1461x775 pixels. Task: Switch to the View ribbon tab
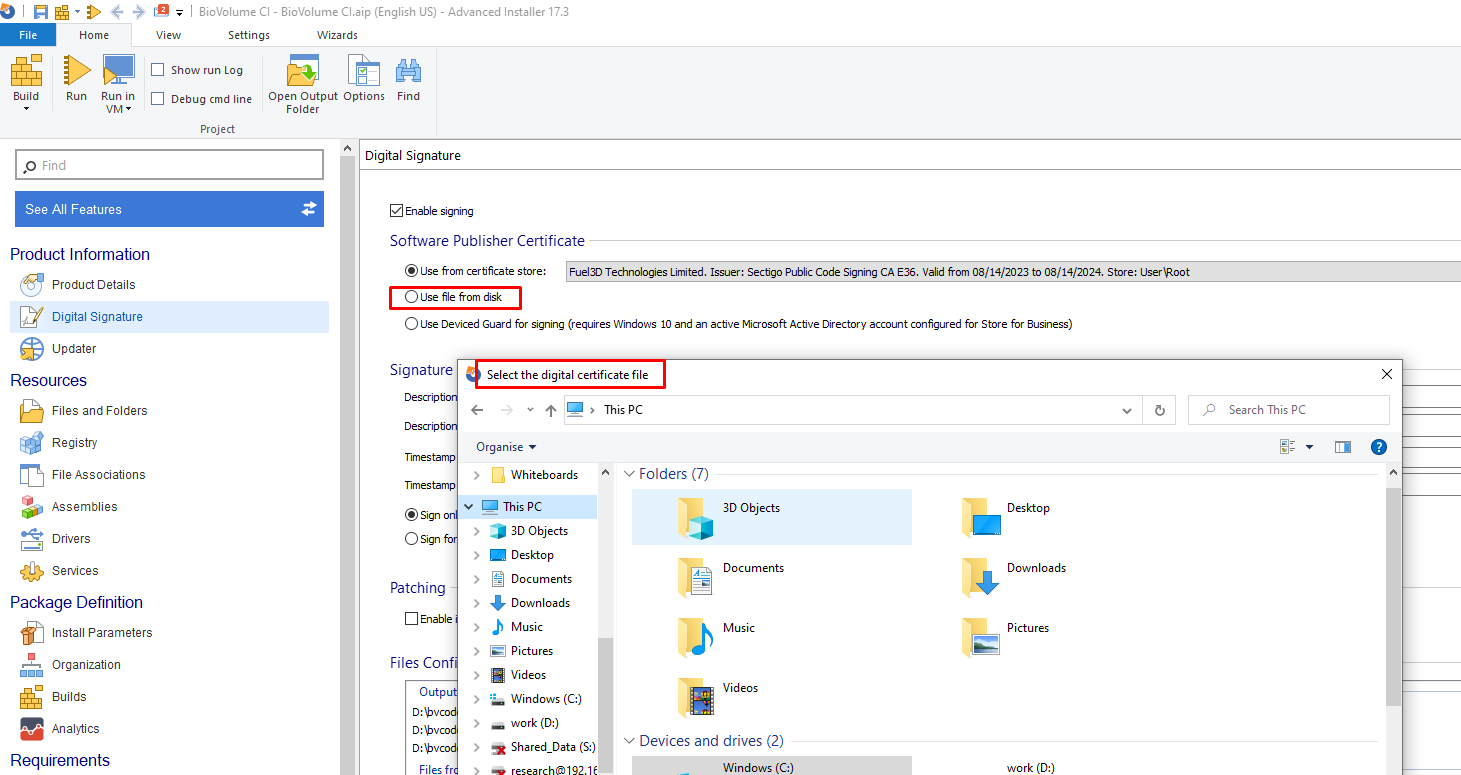[x=169, y=35]
